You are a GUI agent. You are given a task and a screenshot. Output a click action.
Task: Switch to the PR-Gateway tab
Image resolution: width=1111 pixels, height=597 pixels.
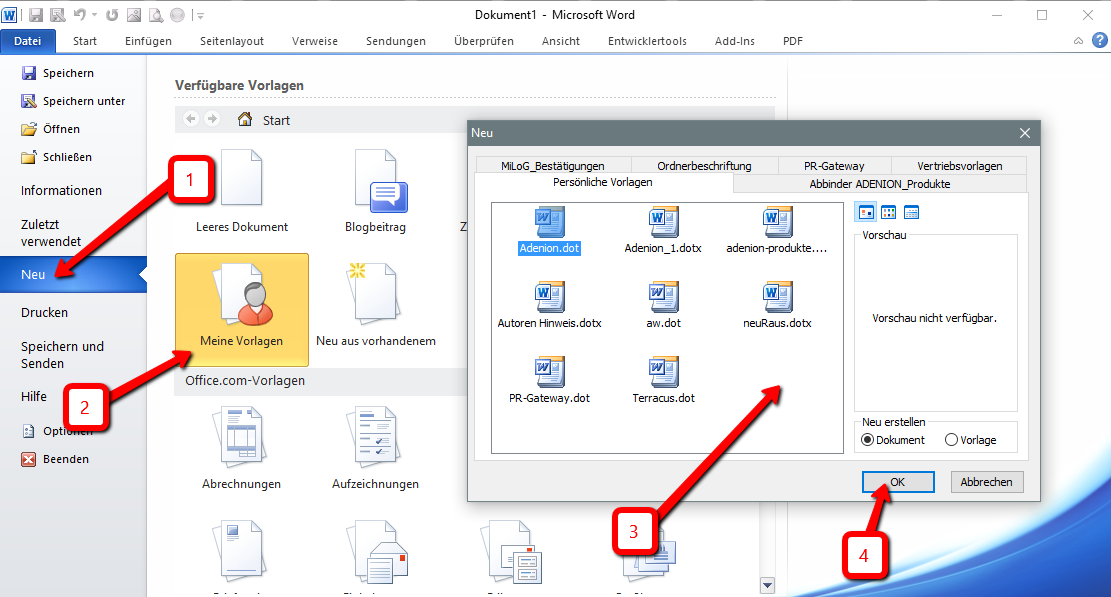(834, 166)
